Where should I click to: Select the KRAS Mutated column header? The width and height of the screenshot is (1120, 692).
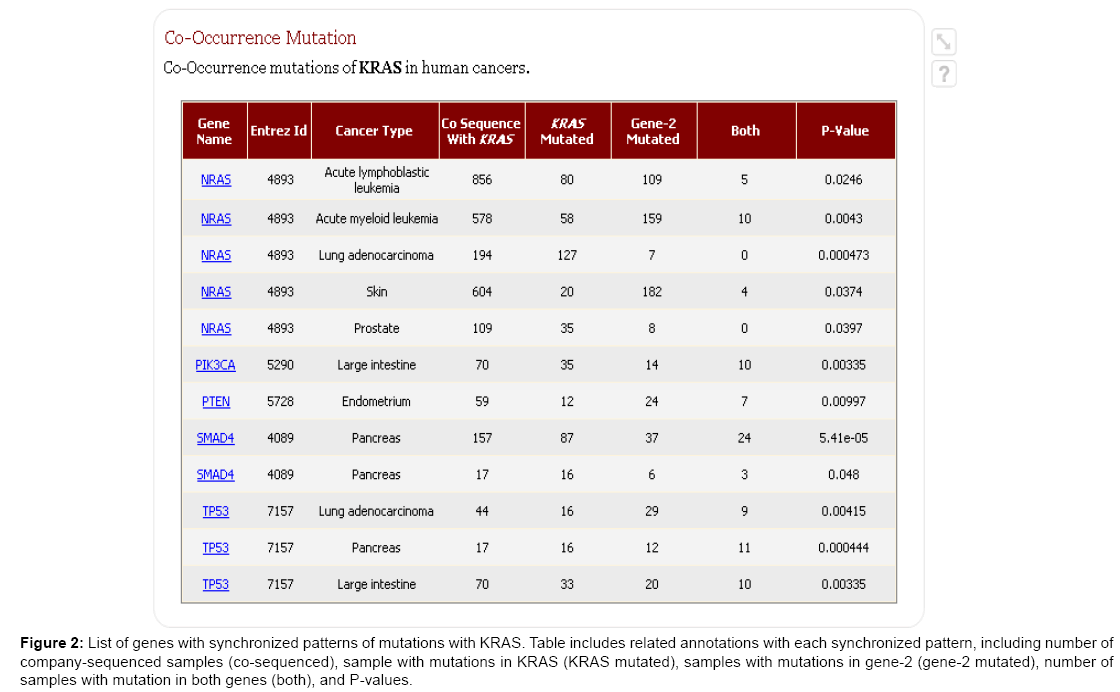567,131
